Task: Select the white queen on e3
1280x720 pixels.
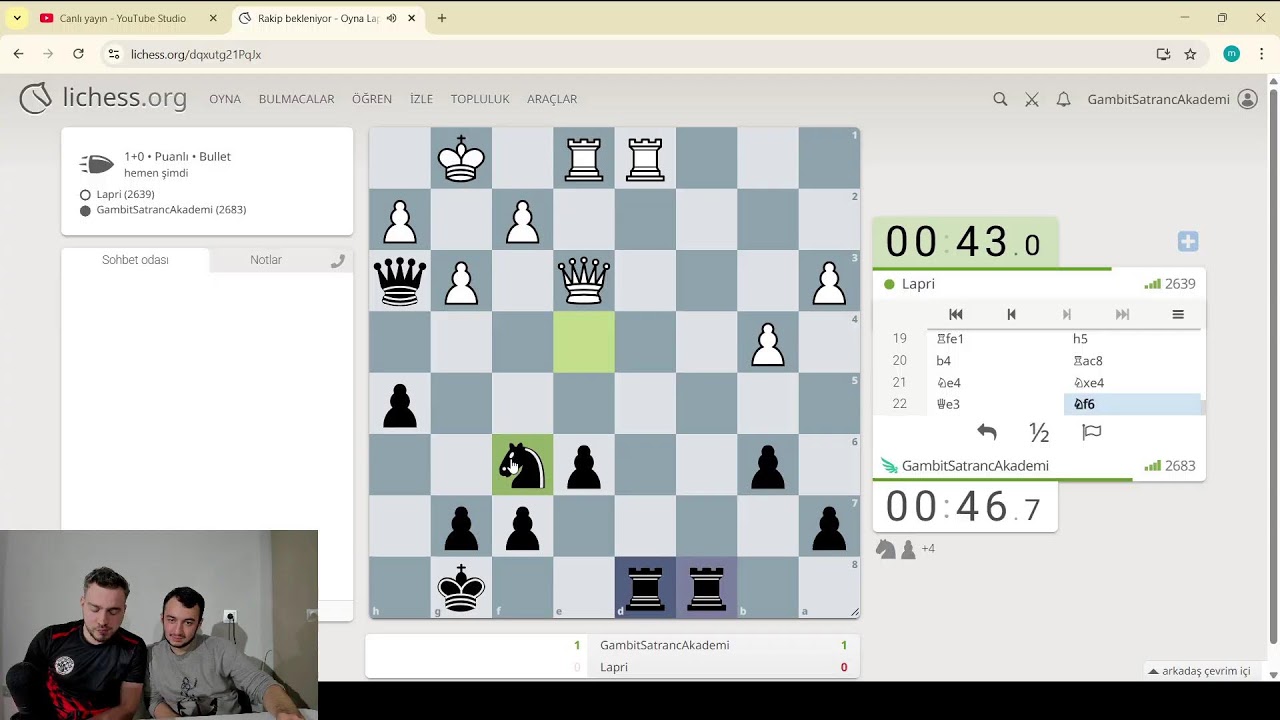Action: pos(584,281)
